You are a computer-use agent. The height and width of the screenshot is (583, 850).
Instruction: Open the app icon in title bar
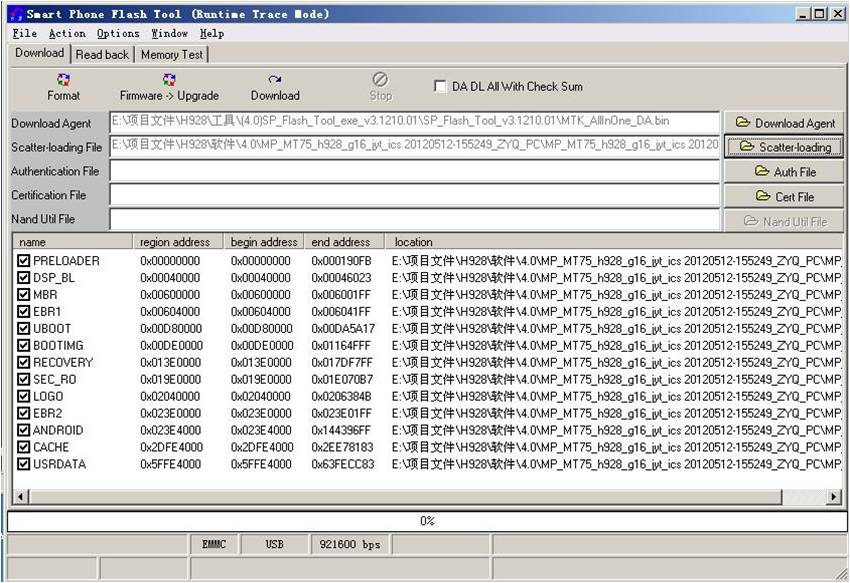[x=17, y=14]
